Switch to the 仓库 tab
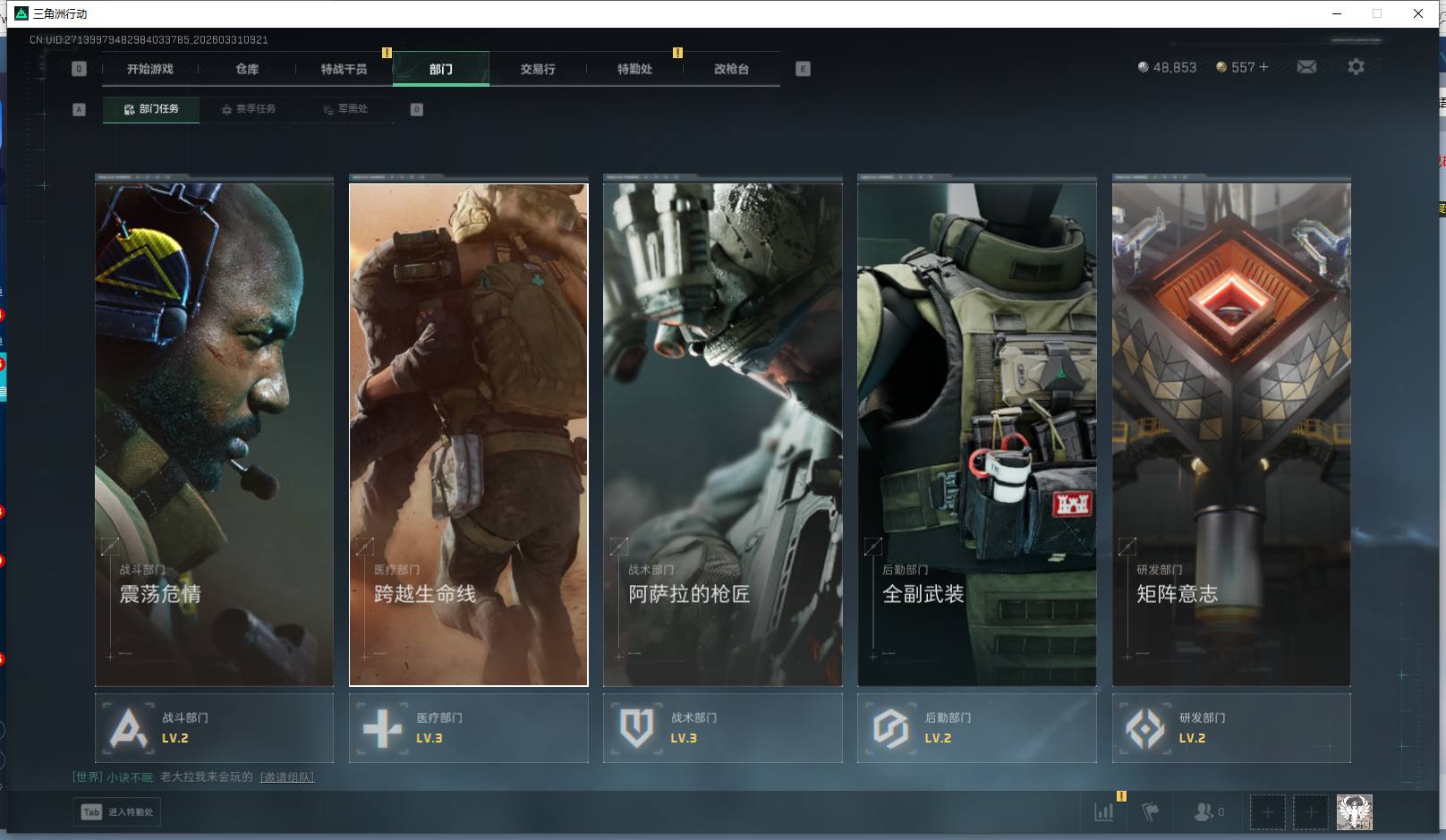Image resolution: width=1446 pixels, height=840 pixels. tap(247, 69)
